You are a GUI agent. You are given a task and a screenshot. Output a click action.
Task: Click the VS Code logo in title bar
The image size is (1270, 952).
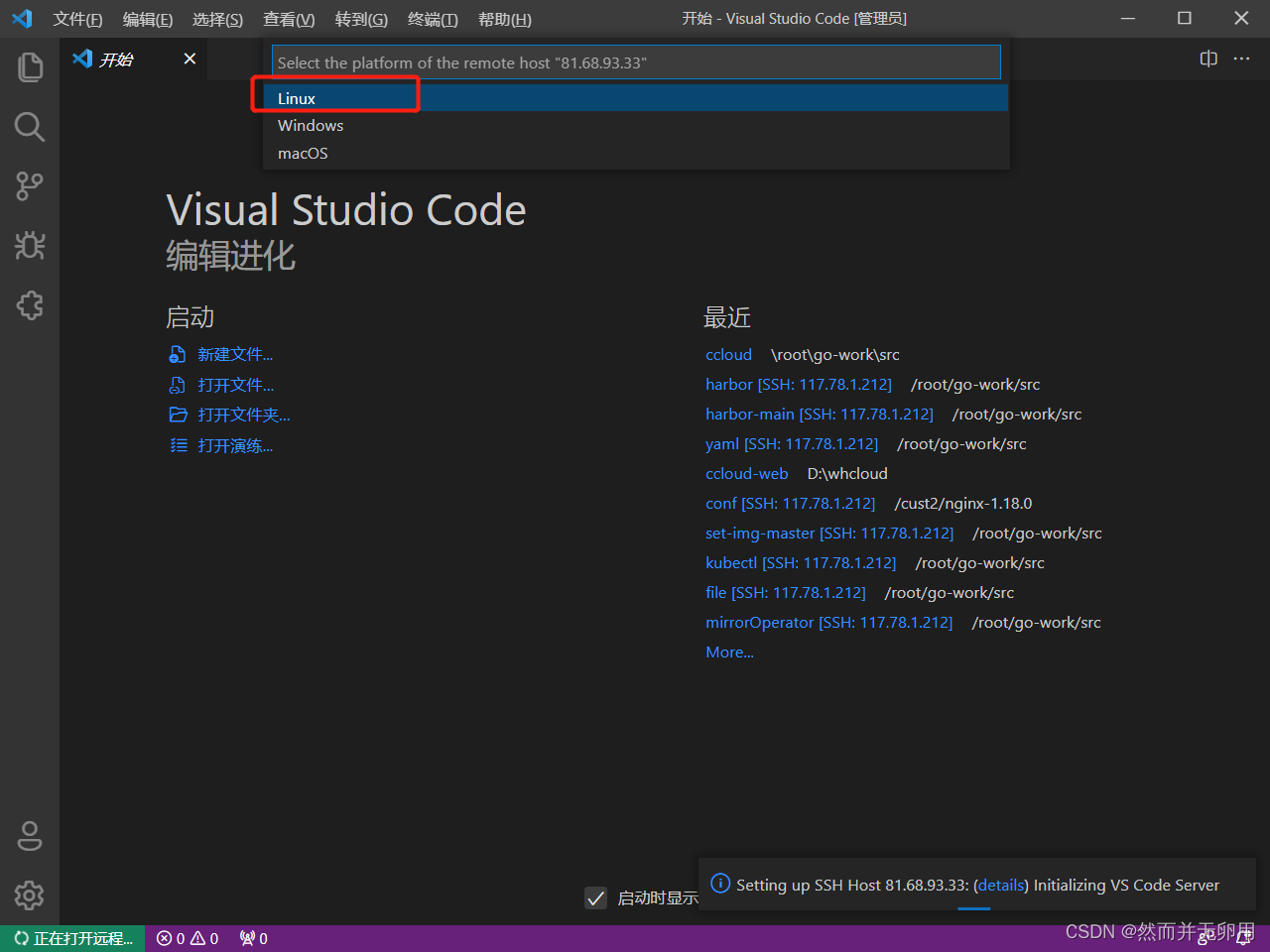22,18
